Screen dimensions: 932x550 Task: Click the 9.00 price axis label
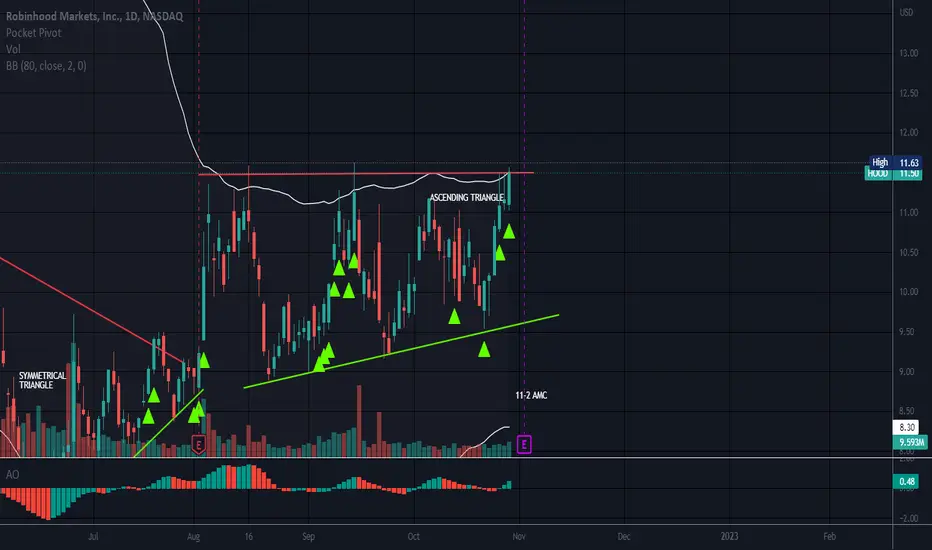click(909, 372)
